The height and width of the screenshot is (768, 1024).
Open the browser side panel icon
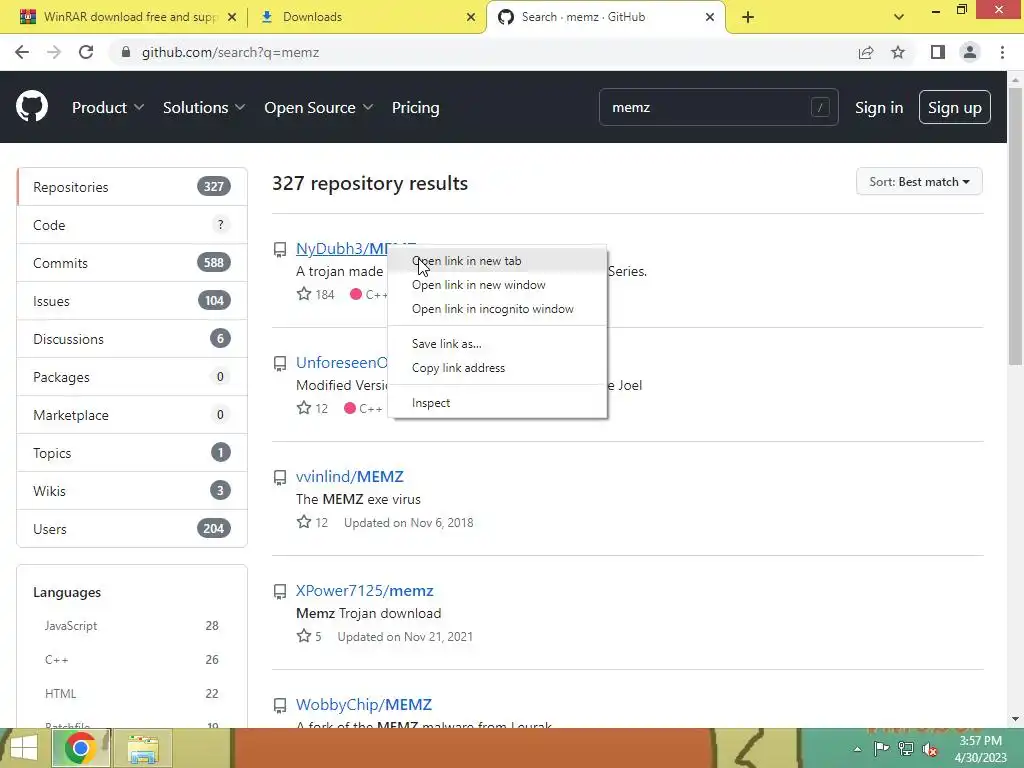click(x=938, y=52)
